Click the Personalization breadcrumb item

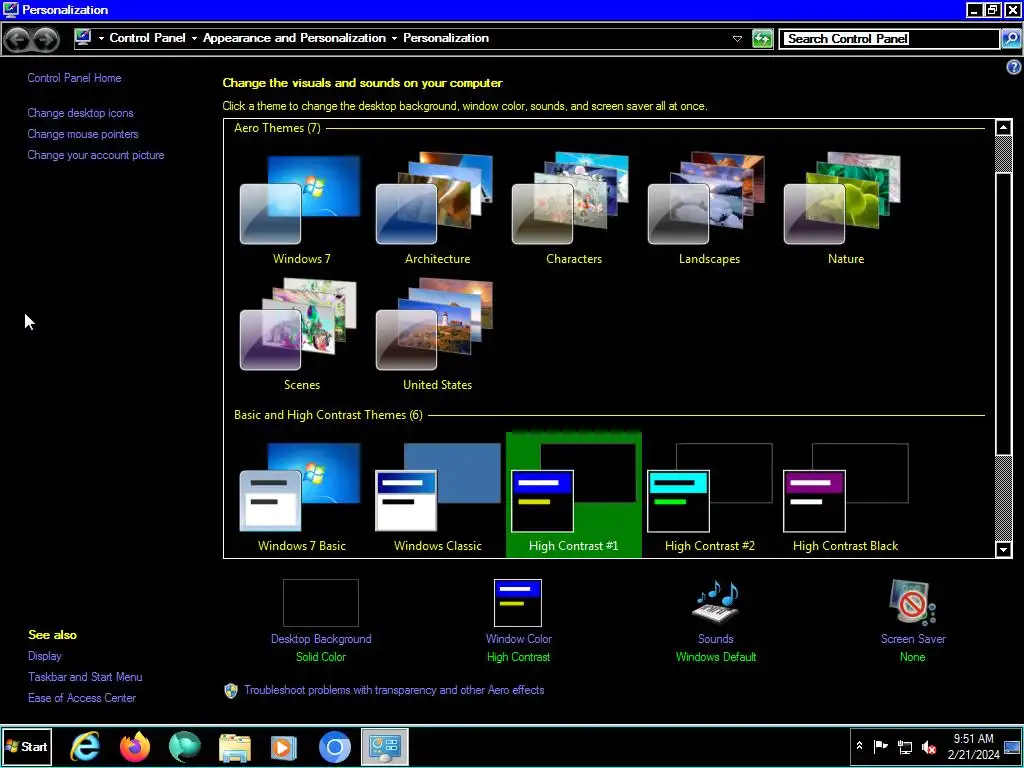(446, 38)
